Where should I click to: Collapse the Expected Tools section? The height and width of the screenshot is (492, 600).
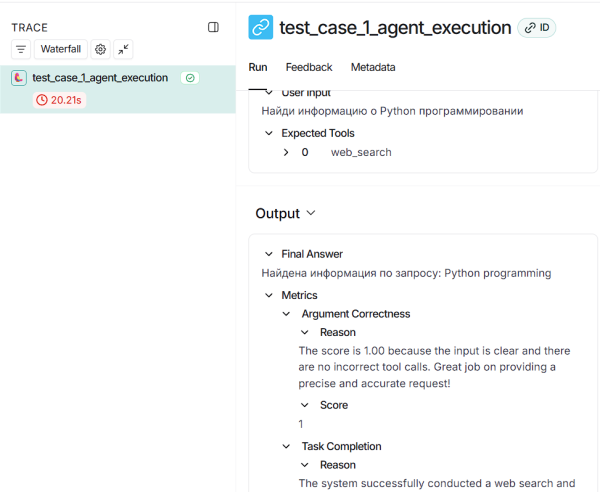click(x=268, y=133)
